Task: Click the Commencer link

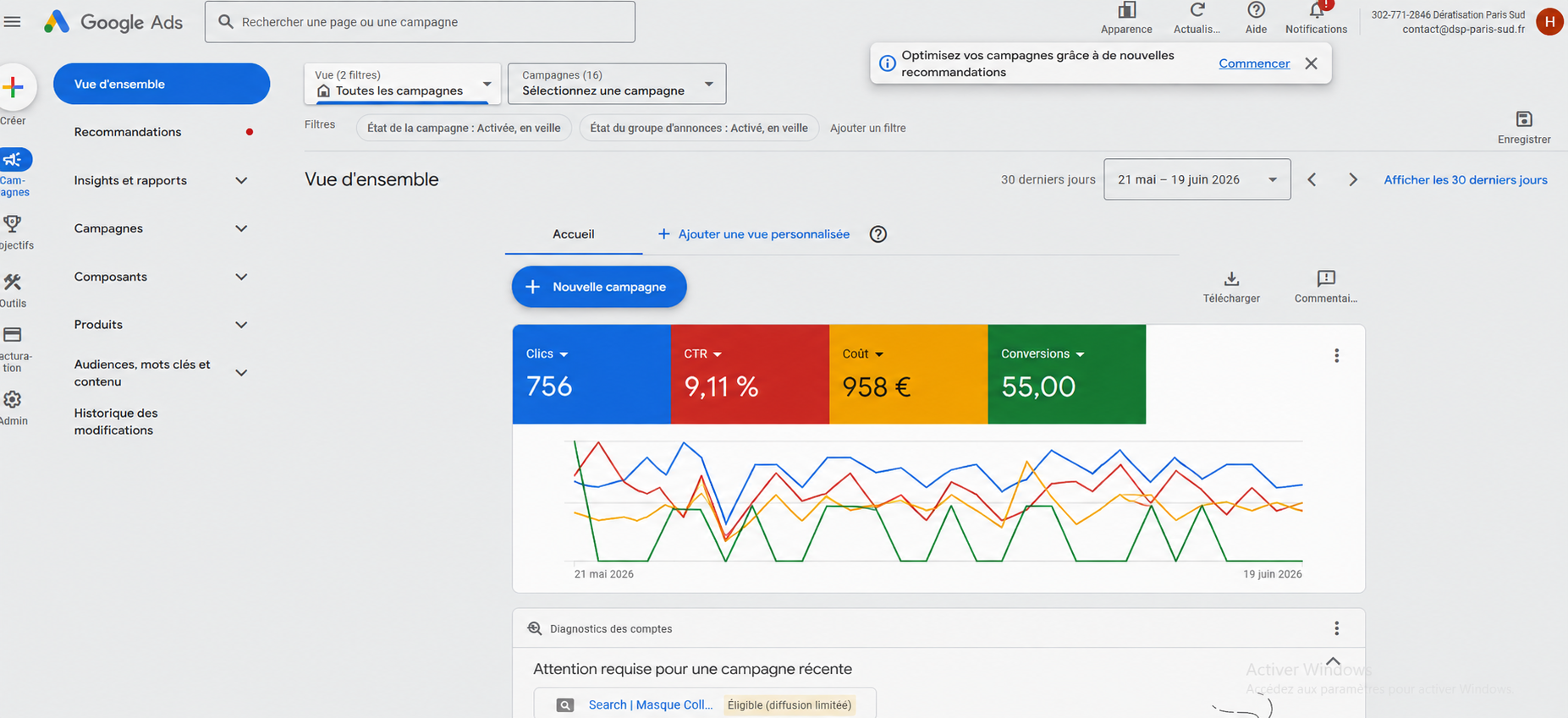Action: coord(1254,63)
